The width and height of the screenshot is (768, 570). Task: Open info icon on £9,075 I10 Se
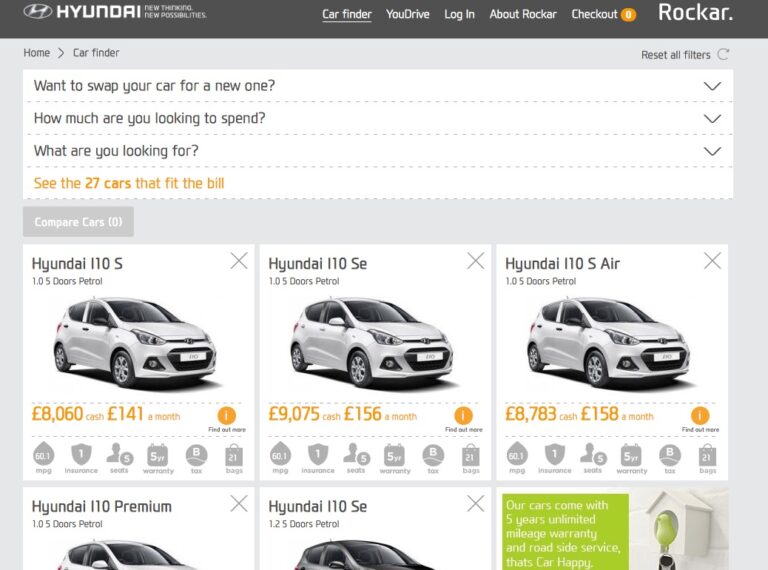click(463, 416)
